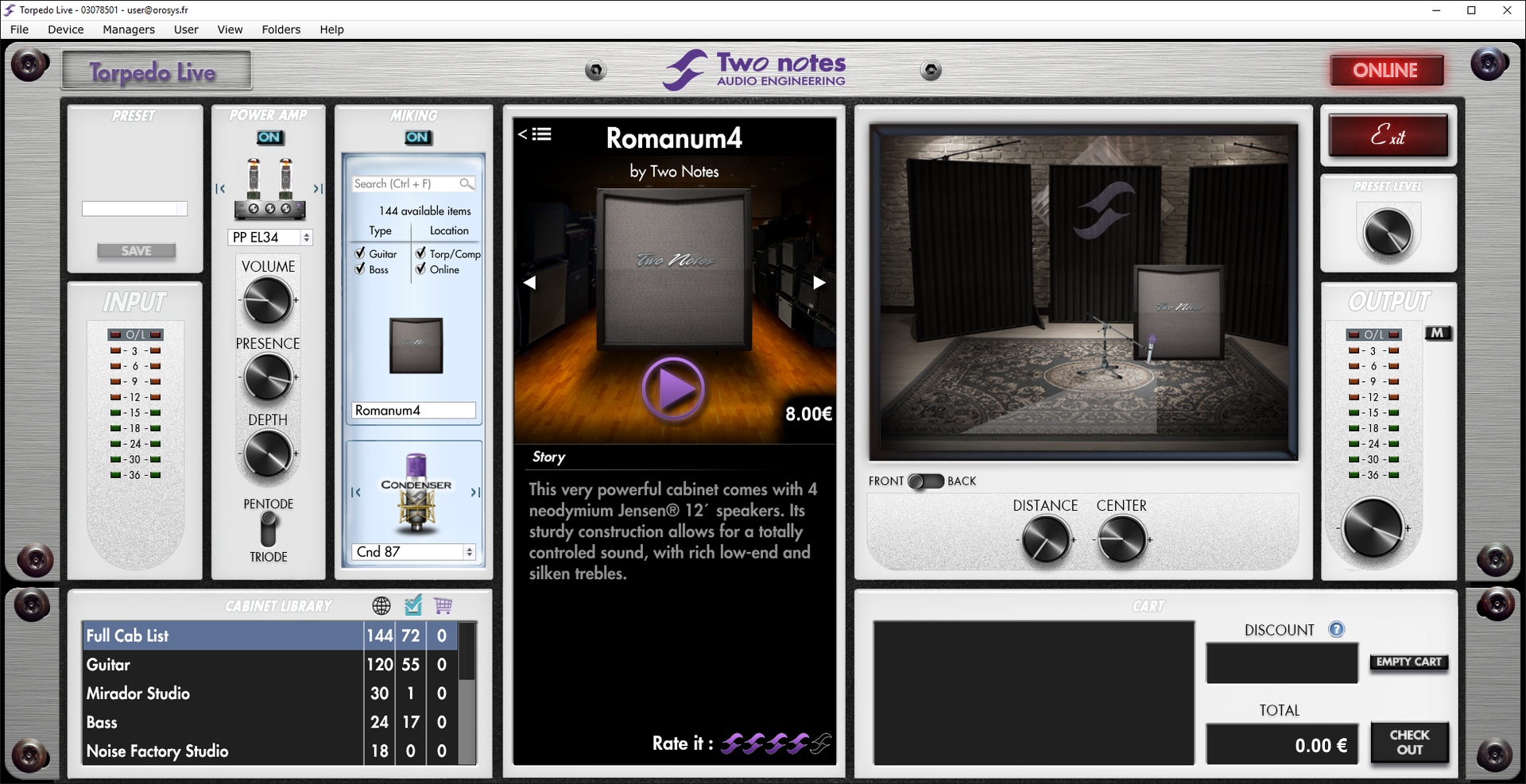Image resolution: width=1526 pixels, height=784 pixels.
Task: Play the Romanum4 cabinet preview
Action: point(673,388)
